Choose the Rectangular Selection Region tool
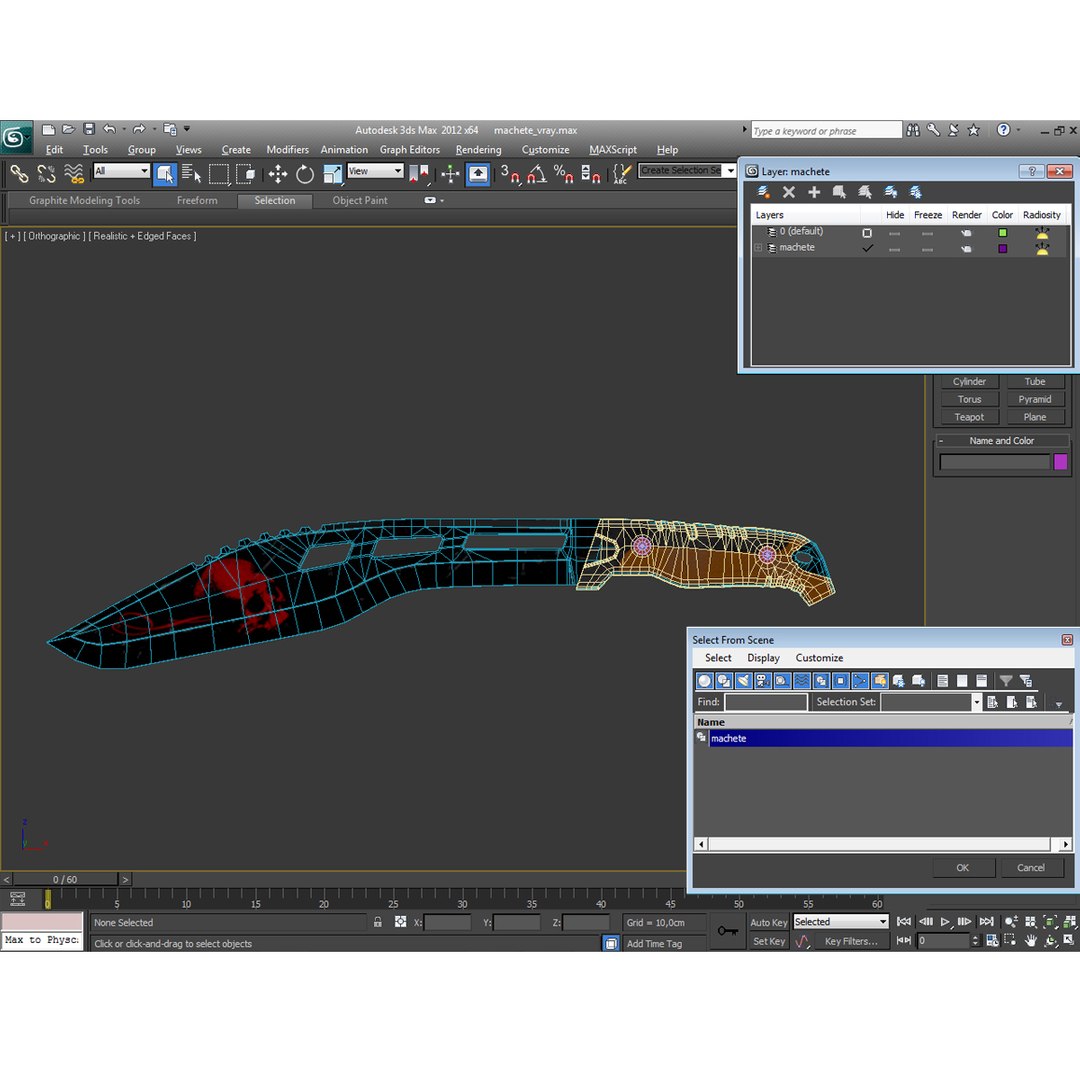The image size is (1080, 1080). (218, 174)
